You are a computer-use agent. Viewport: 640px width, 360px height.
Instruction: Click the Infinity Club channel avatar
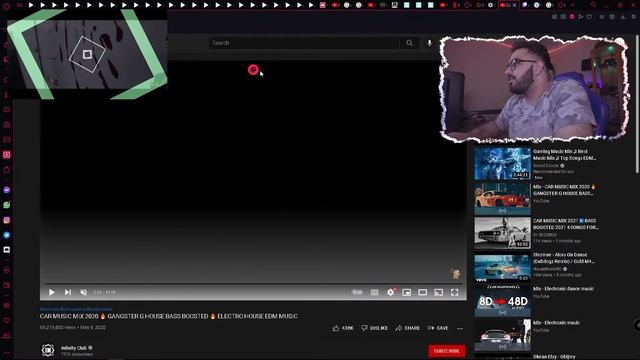pos(48,350)
